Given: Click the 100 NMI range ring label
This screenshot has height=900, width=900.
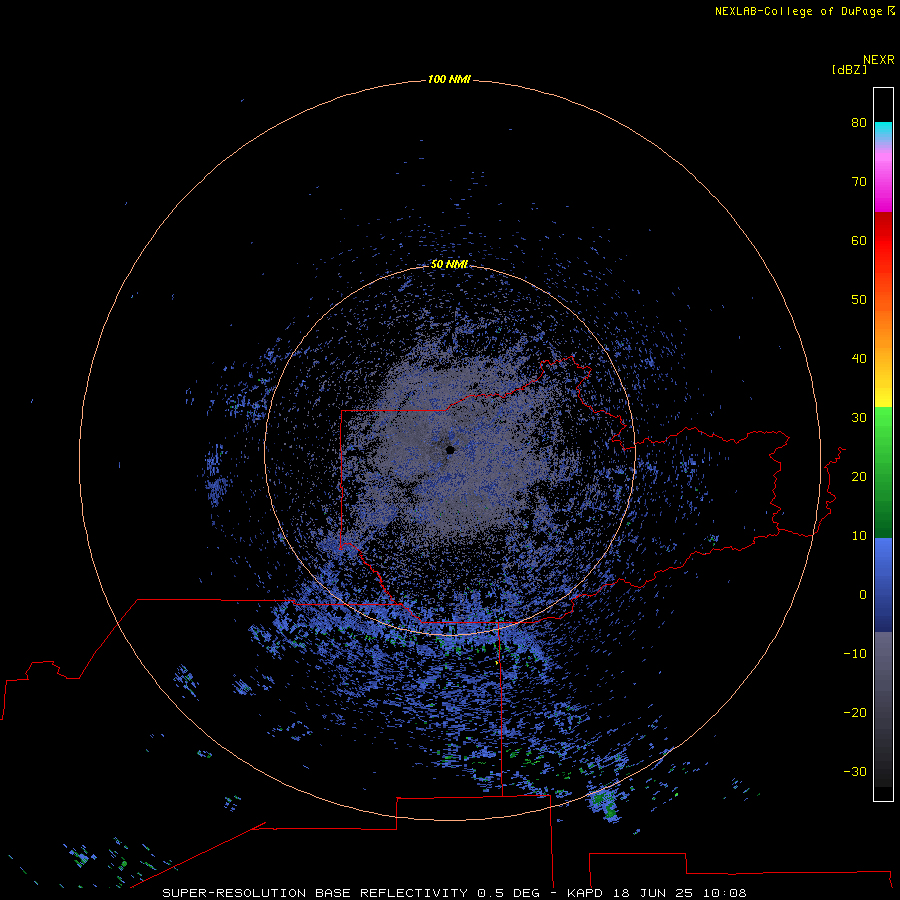Looking at the screenshot, I should (x=449, y=79).
